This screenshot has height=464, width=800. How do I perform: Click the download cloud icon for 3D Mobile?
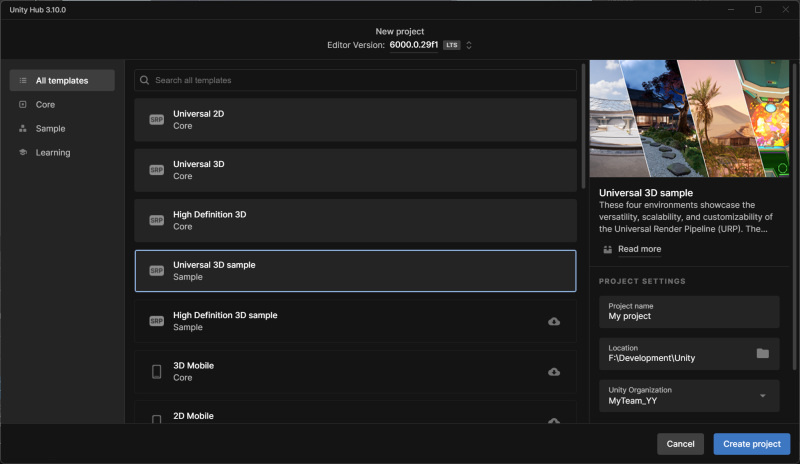[x=554, y=372]
